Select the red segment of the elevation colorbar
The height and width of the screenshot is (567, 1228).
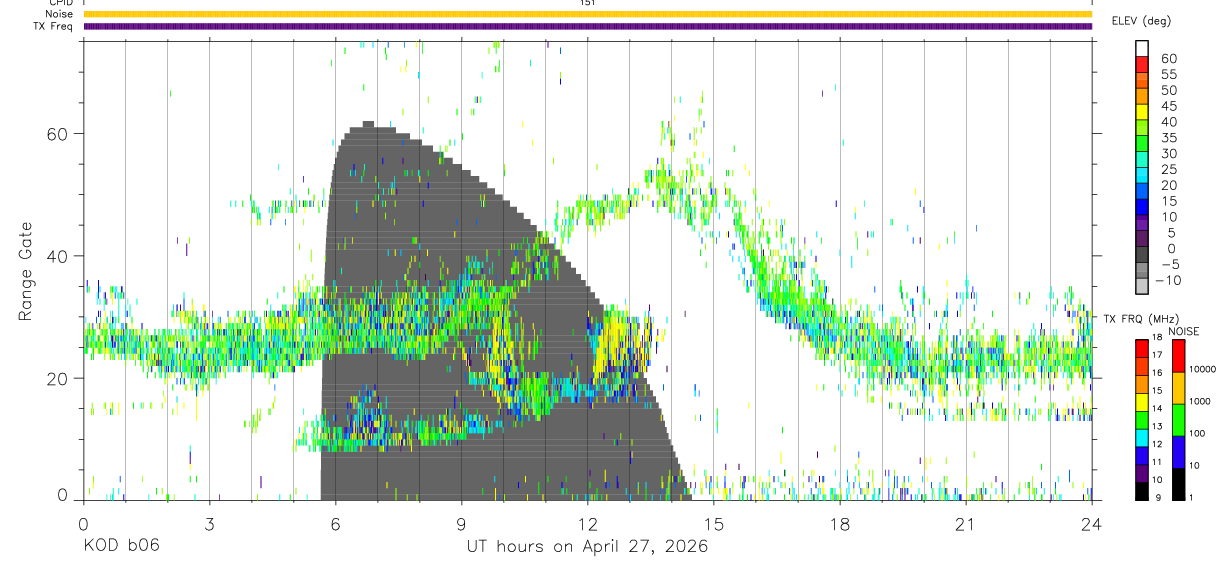pyautogui.click(x=1142, y=64)
